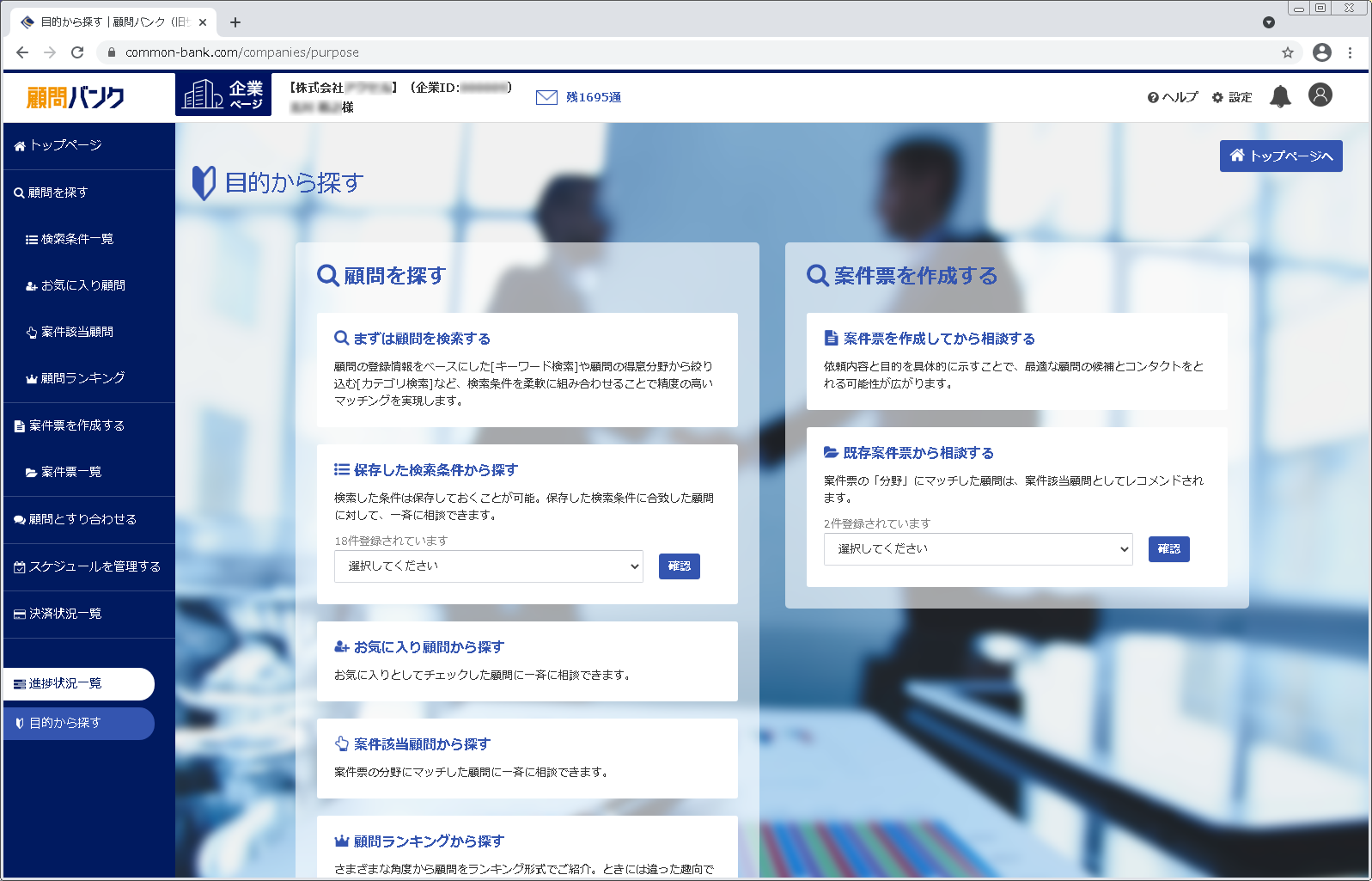Click magnifier icon beside 案件票を作成する title
Screen dimensions: 1372x881
pos(818,275)
